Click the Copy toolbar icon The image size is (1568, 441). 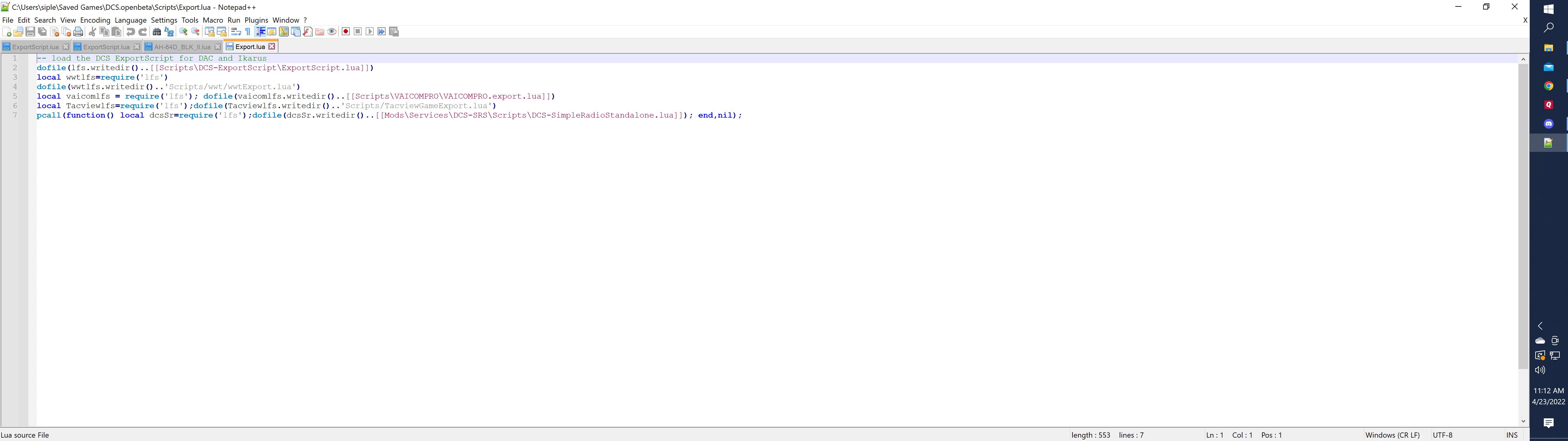tap(104, 32)
